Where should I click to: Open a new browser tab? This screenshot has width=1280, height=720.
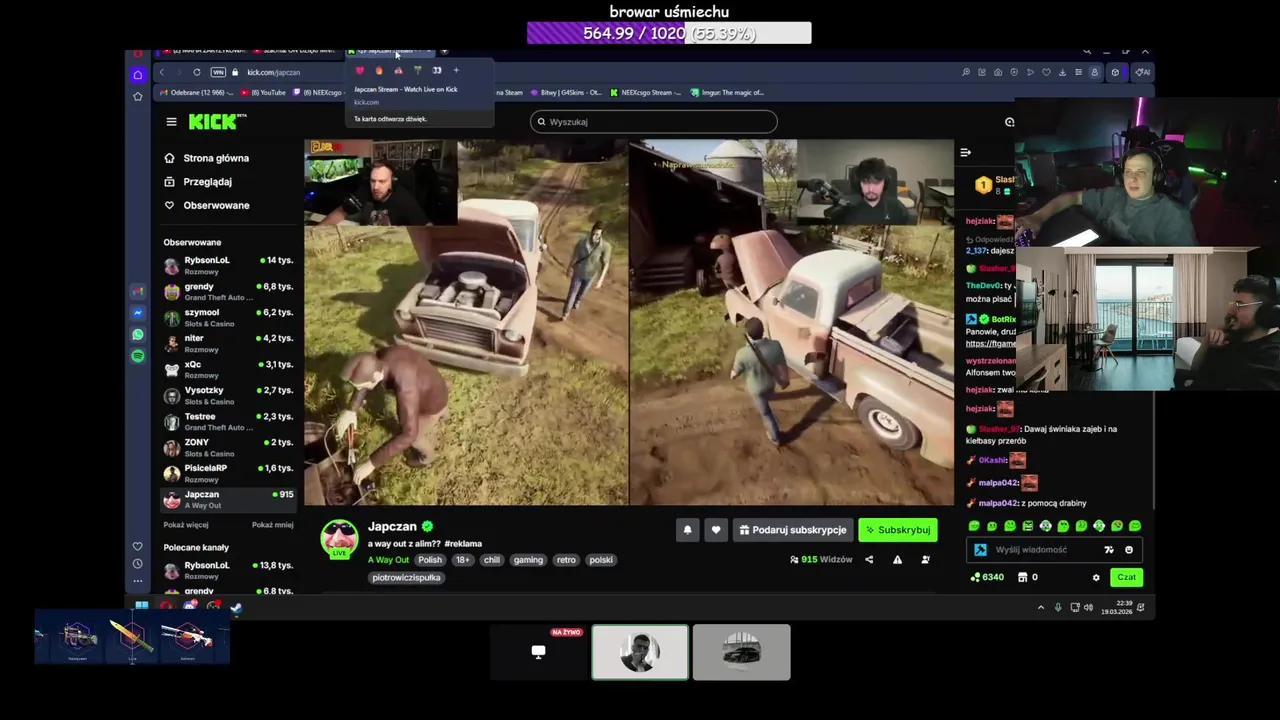(x=444, y=50)
